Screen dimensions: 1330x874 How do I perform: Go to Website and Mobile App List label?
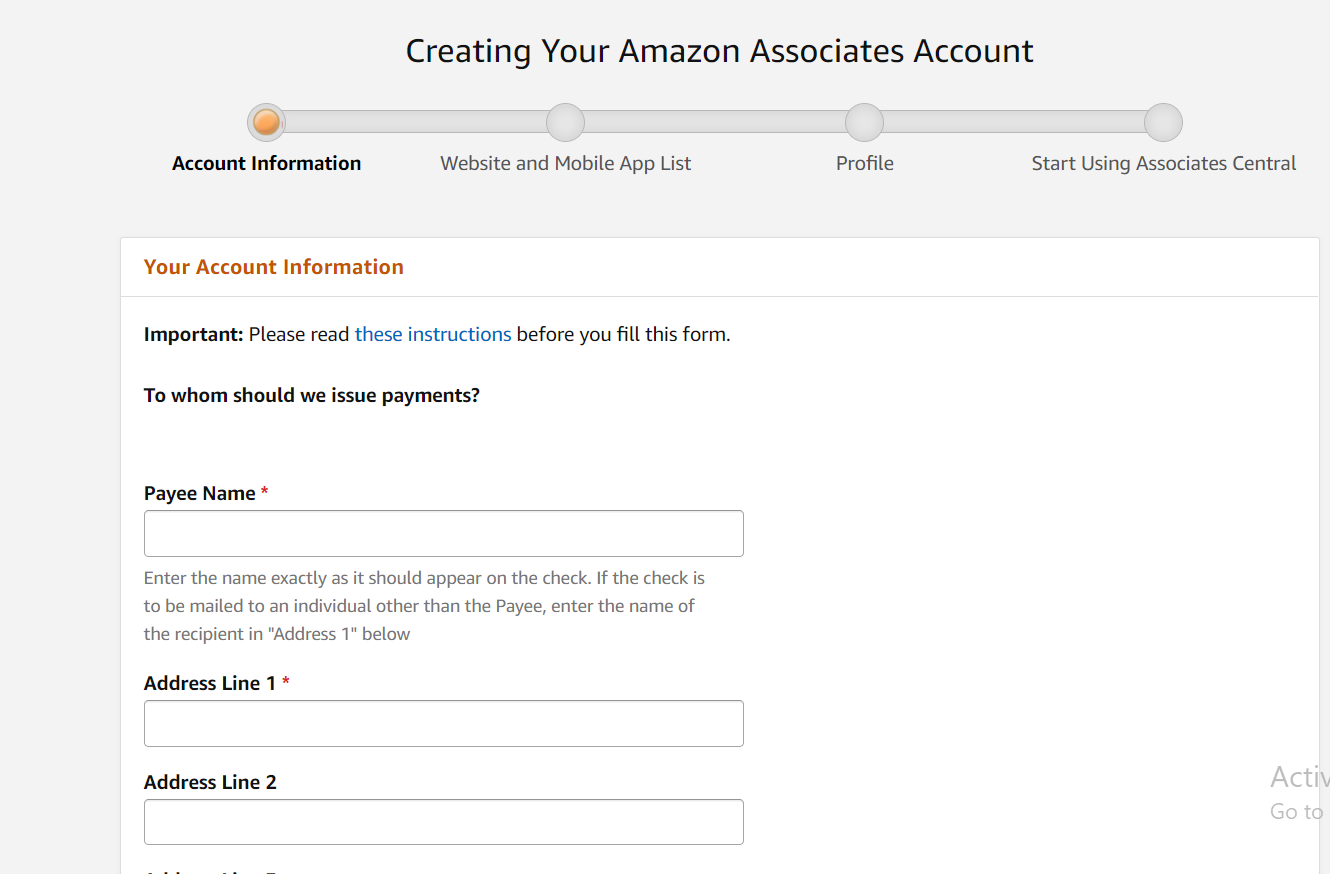click(565, 163)
